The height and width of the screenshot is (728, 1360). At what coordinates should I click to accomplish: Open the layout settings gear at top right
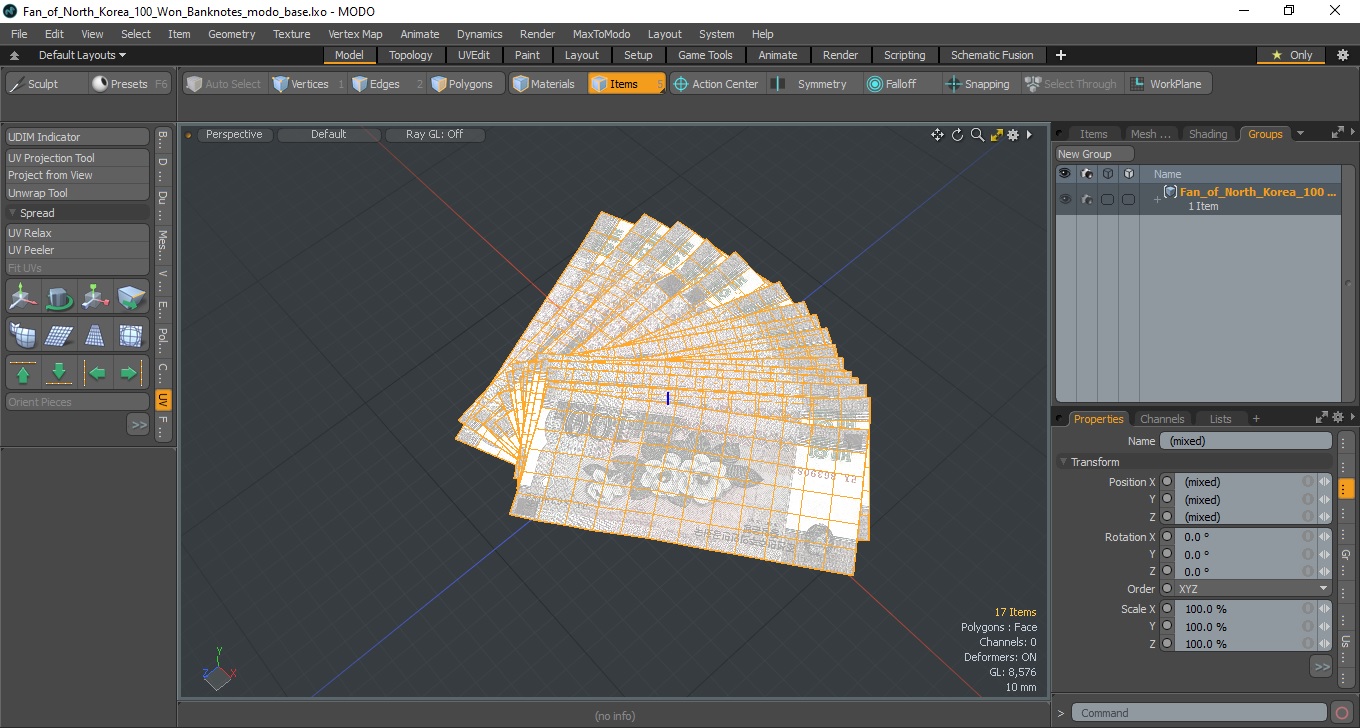(1343, 55)
